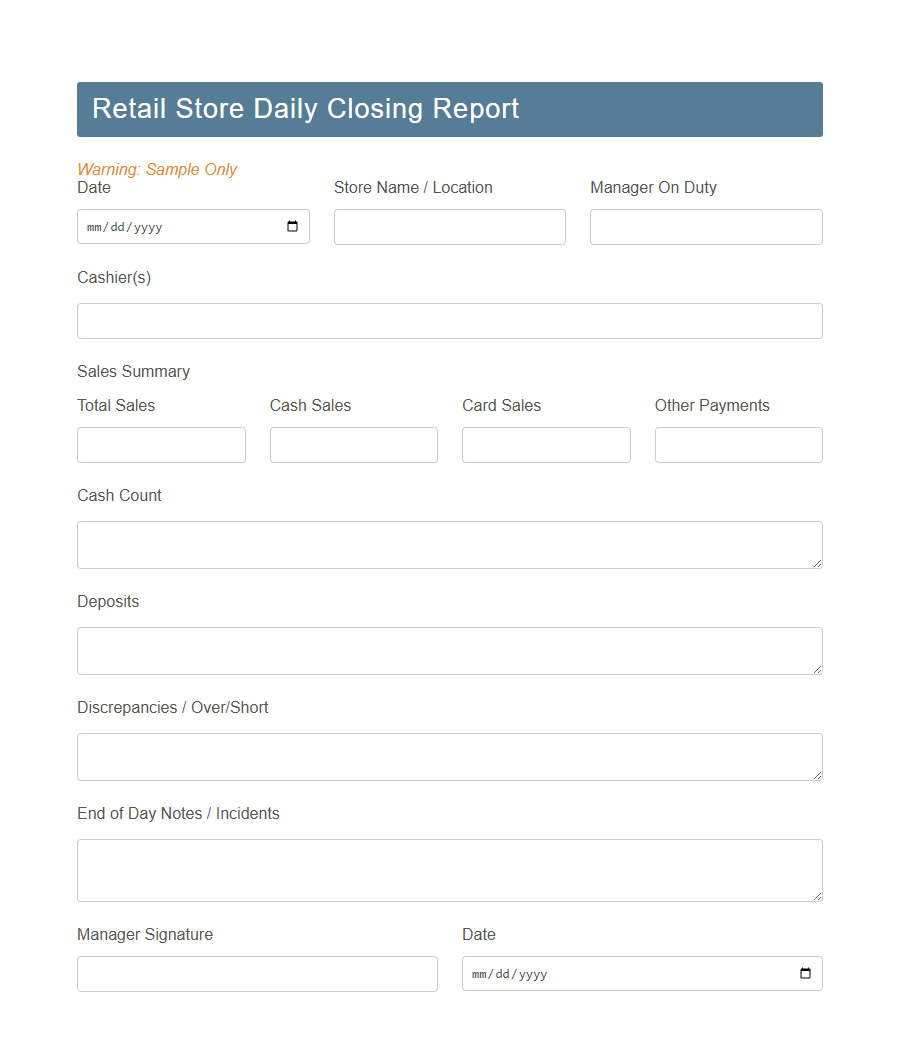Image resolution: width=900 pixels, height=1056 pixels.
Task: Click the Cashier(s) input box
Action: (x=449, y=320)
